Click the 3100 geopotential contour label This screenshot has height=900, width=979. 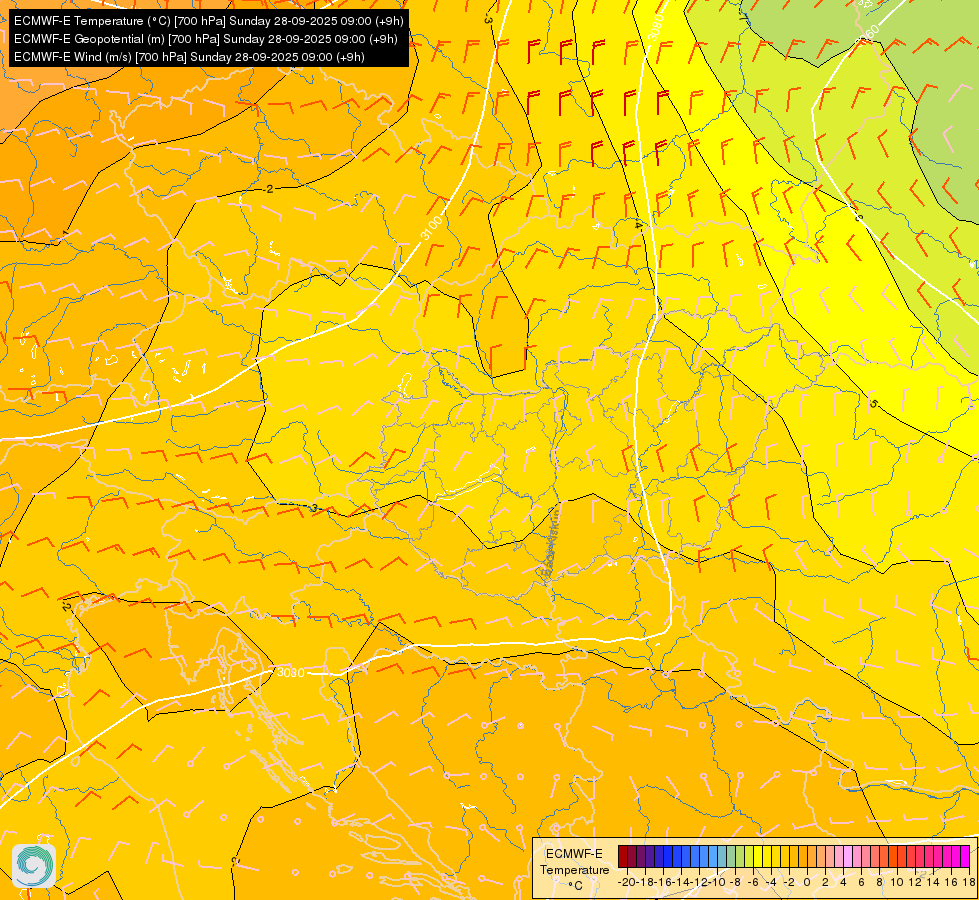[x=431, y=228]
